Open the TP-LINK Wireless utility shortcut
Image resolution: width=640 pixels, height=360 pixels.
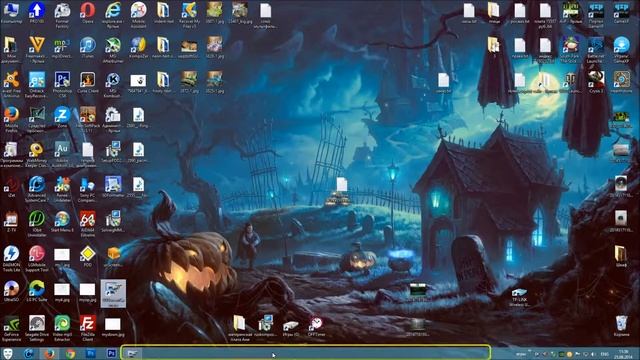(519, 297)
